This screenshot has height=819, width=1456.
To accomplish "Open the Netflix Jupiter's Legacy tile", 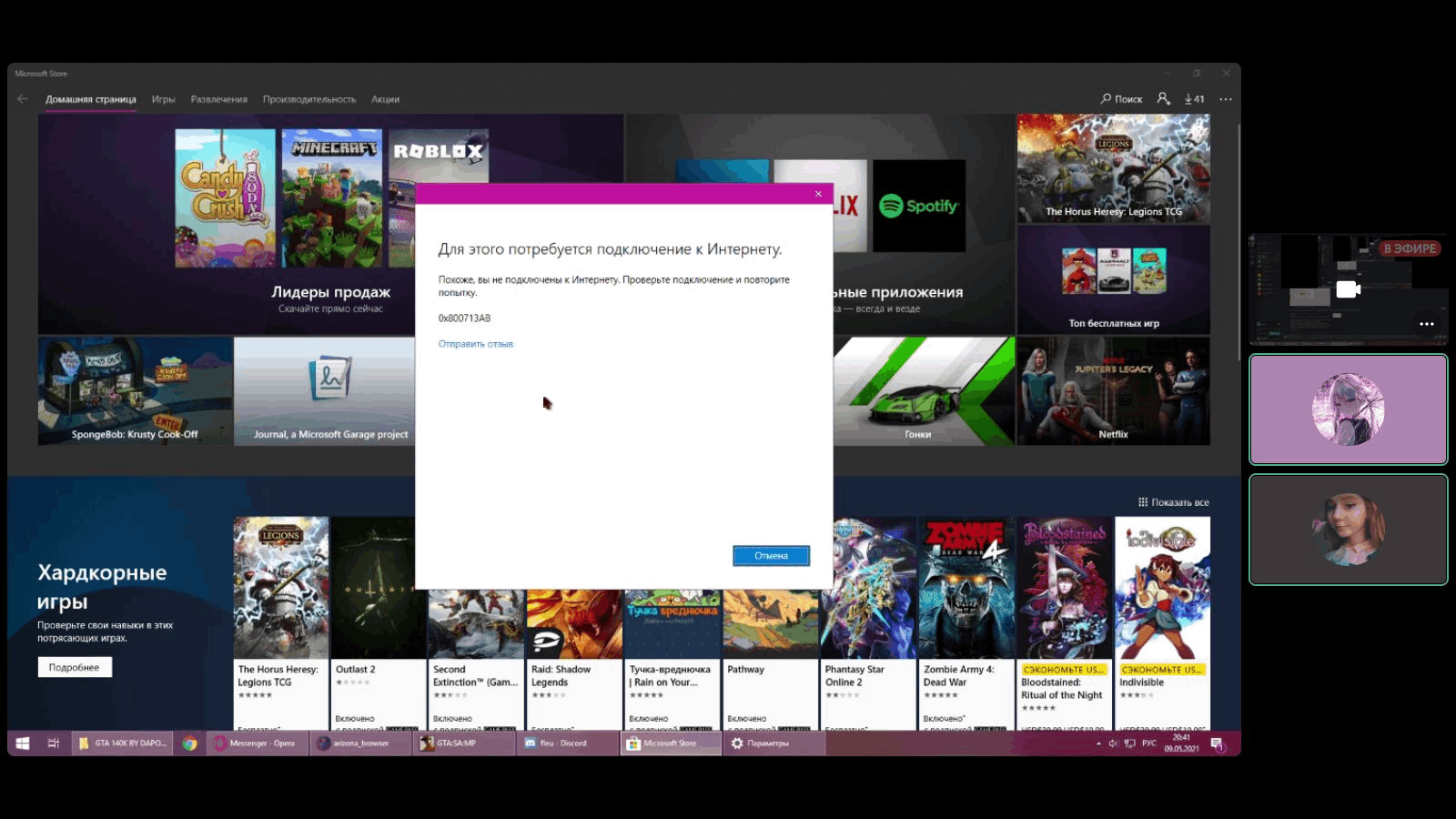I will 1113,391.
